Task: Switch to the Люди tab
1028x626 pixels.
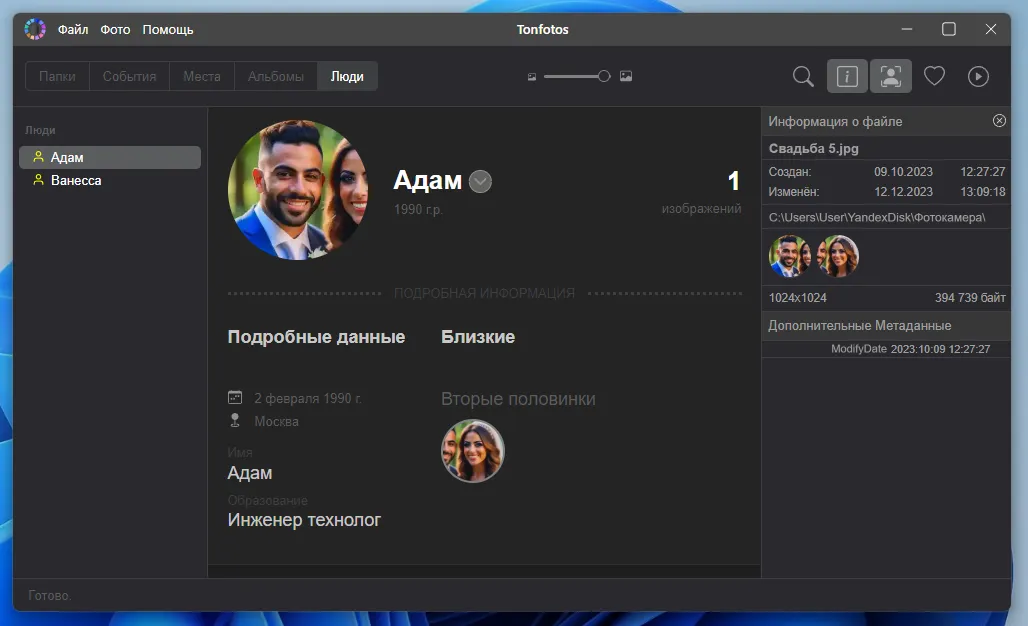Action: tap(347, 75)
